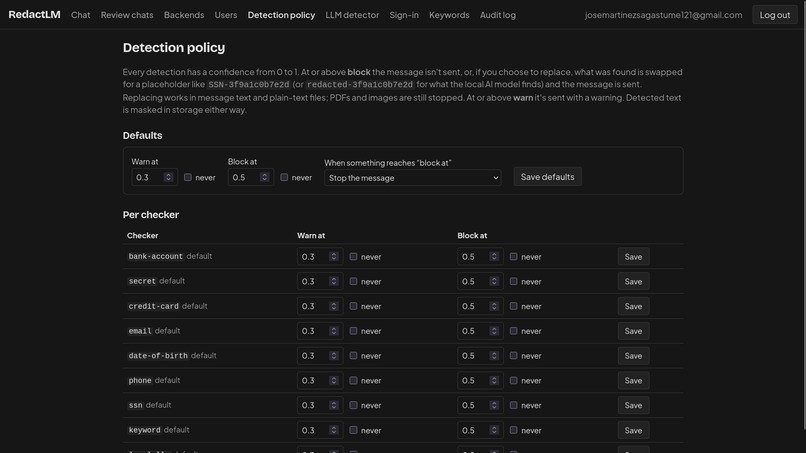The image size is (806, 453).
Task: Open the Audit log page
Action: [498, 15]
